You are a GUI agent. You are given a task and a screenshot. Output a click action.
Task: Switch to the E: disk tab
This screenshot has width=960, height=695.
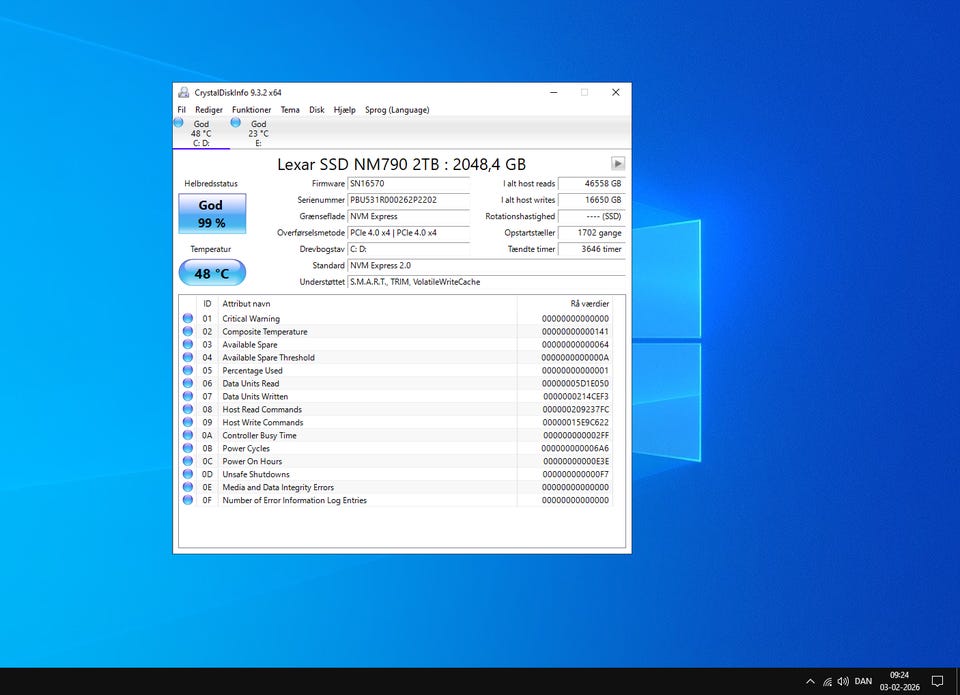coord(258,133)
